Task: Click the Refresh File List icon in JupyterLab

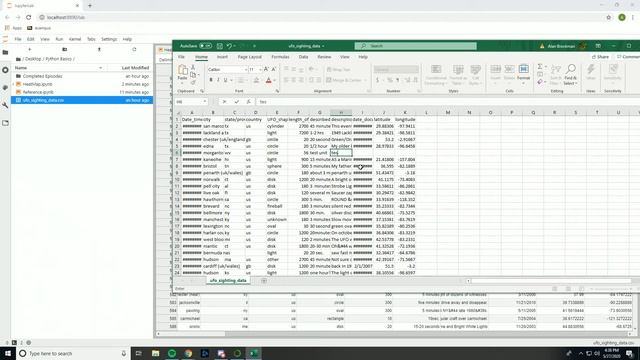Action: 134,49
